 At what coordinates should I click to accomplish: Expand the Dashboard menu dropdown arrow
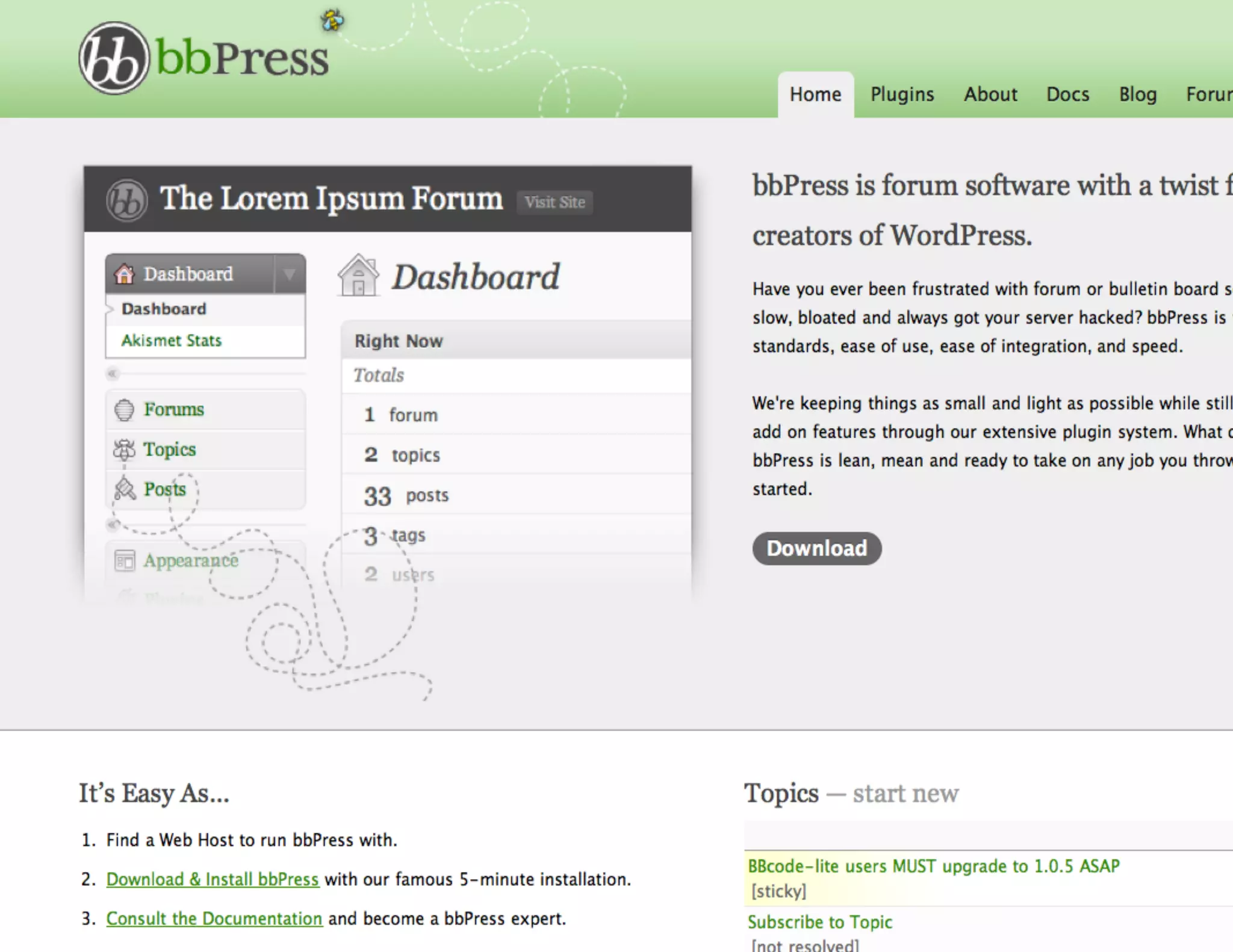pos(290,274)
